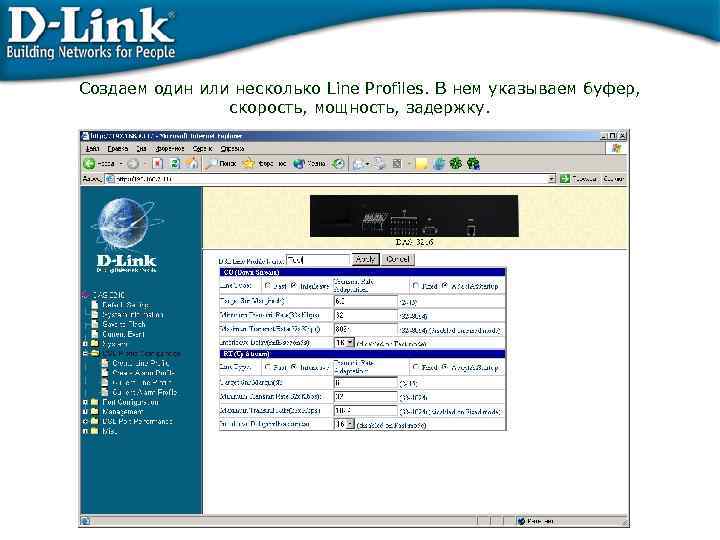Select Adapt at Startup under RT Up Stream
720x540 pixels.
click(444, 367)
